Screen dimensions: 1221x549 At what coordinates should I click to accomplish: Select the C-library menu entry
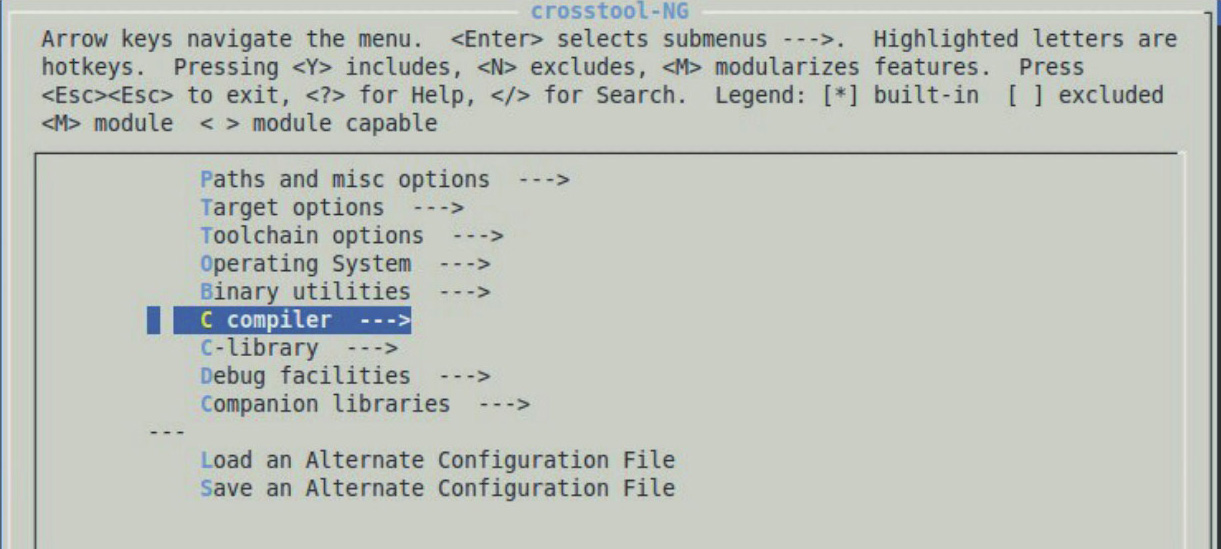pos(259,349)
